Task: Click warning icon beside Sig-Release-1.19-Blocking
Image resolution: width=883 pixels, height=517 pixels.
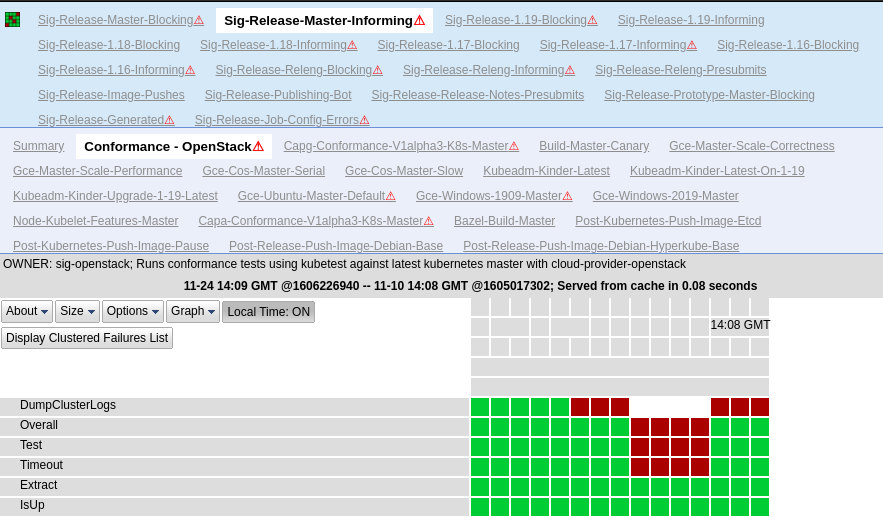Action: click(x=592, y=20)
